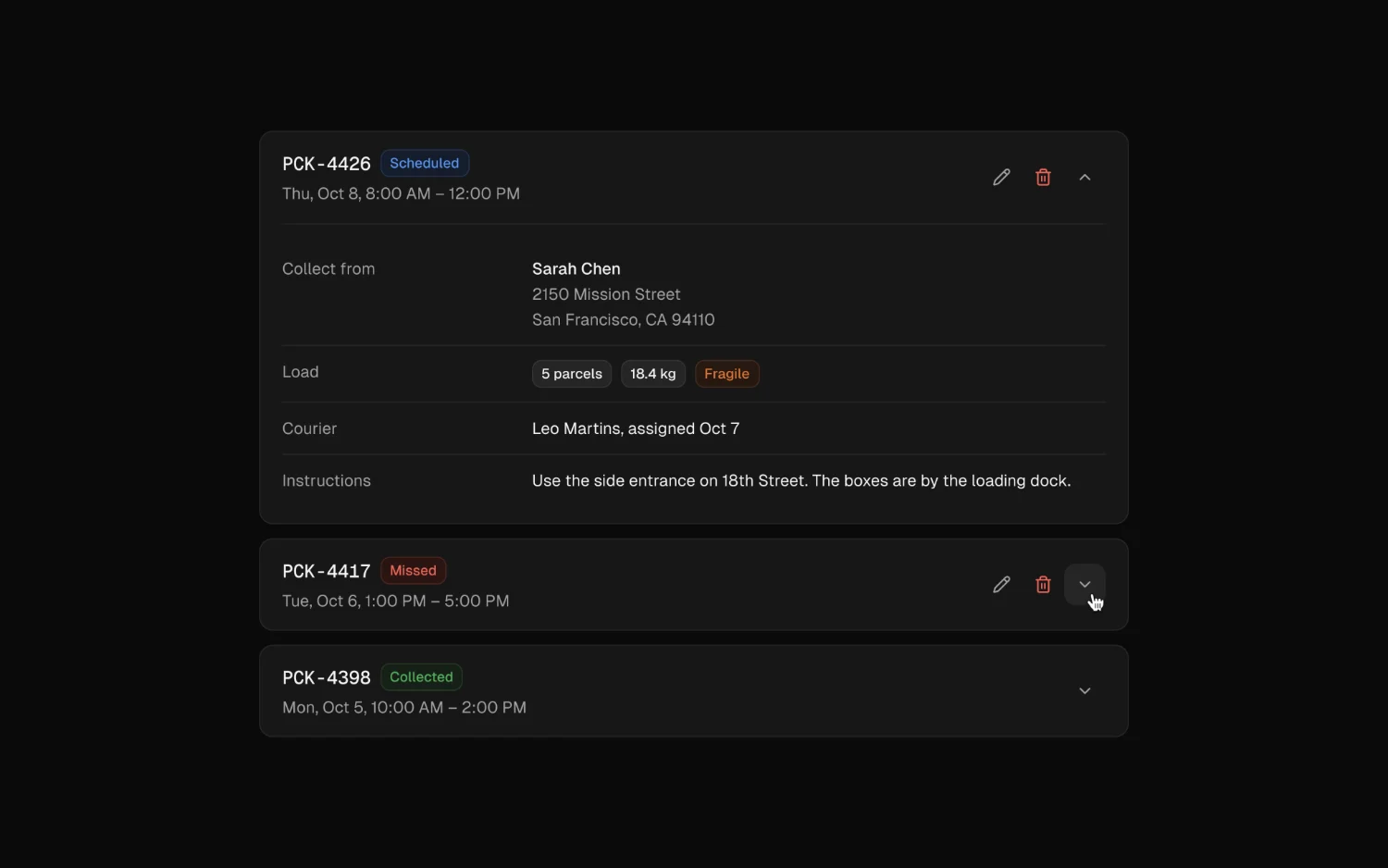Select the PCK-4417 pickup ID
This screenshot has width=1388, height=868.
coord(327,571)
